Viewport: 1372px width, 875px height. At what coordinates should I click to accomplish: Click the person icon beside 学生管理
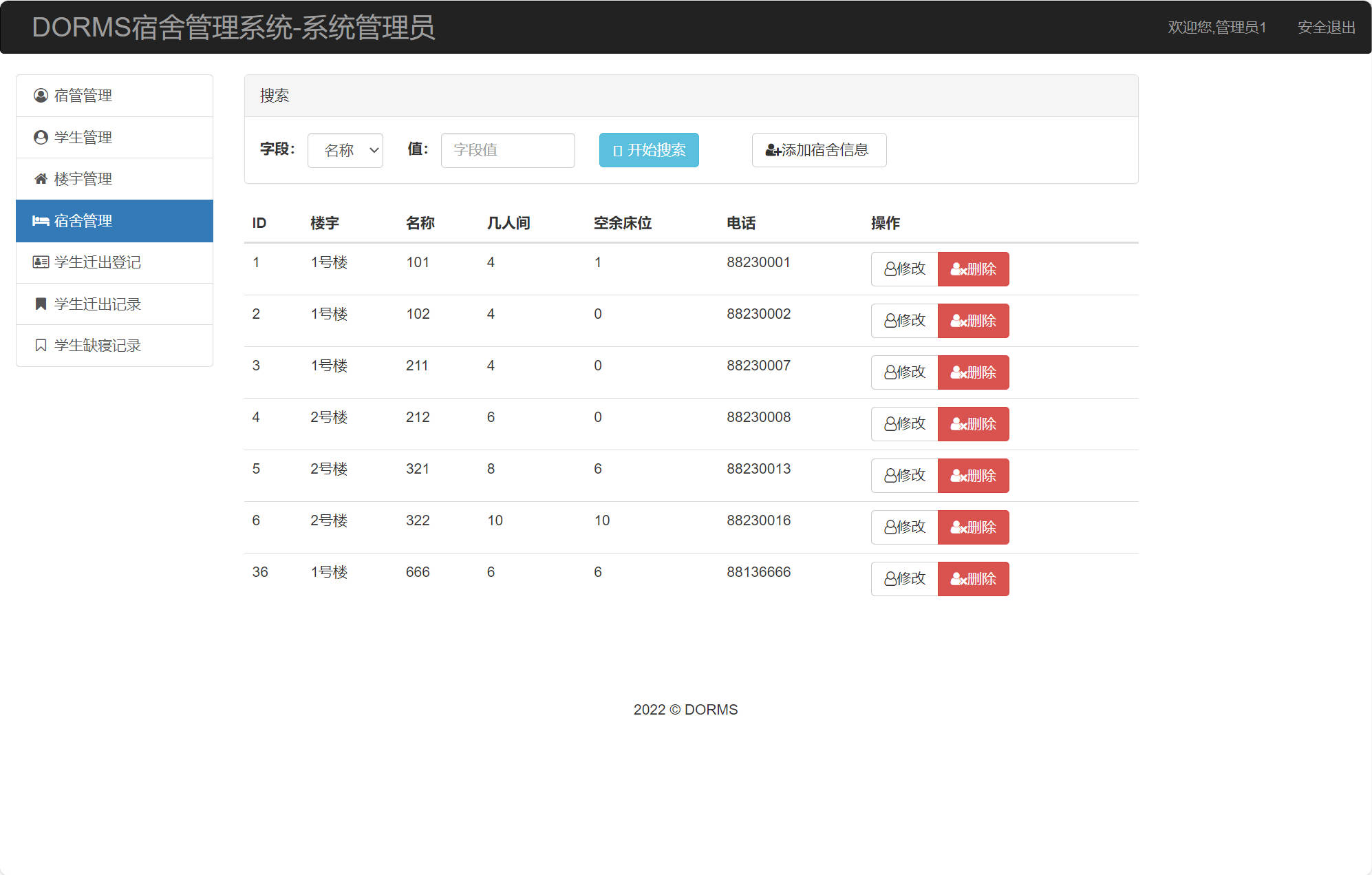[41, 138]
